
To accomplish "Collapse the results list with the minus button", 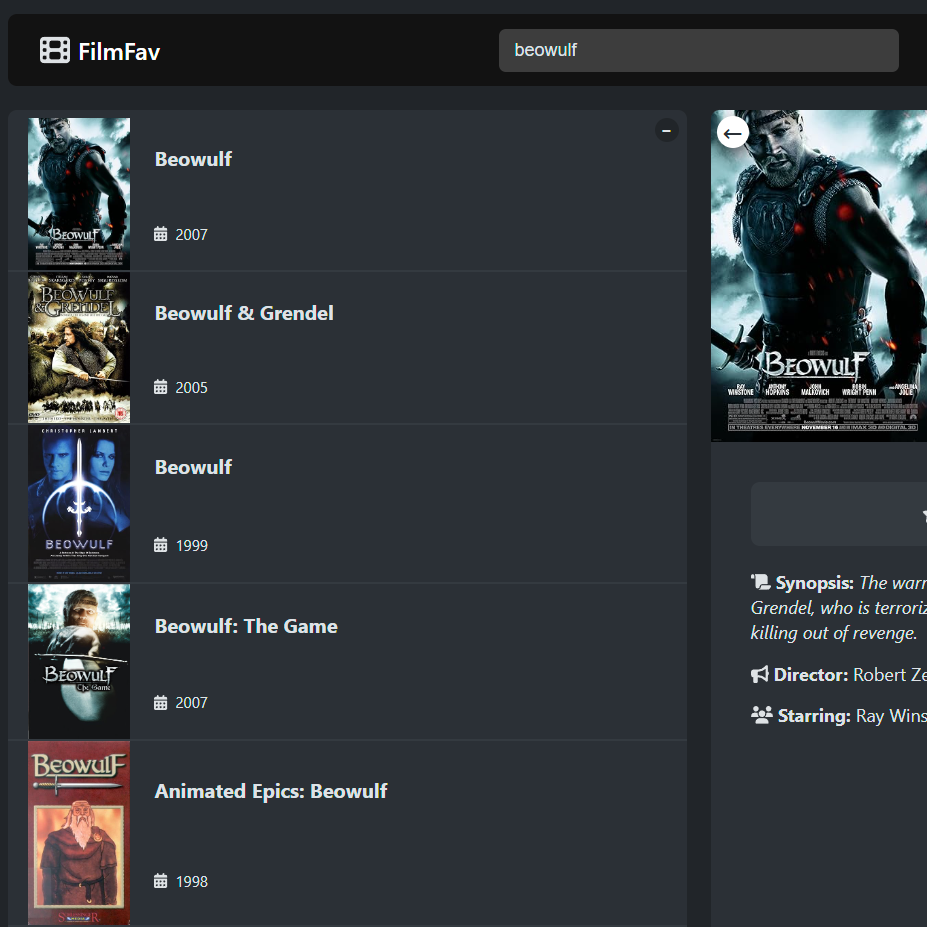I will pyautogui.click(x=666, y=130).
